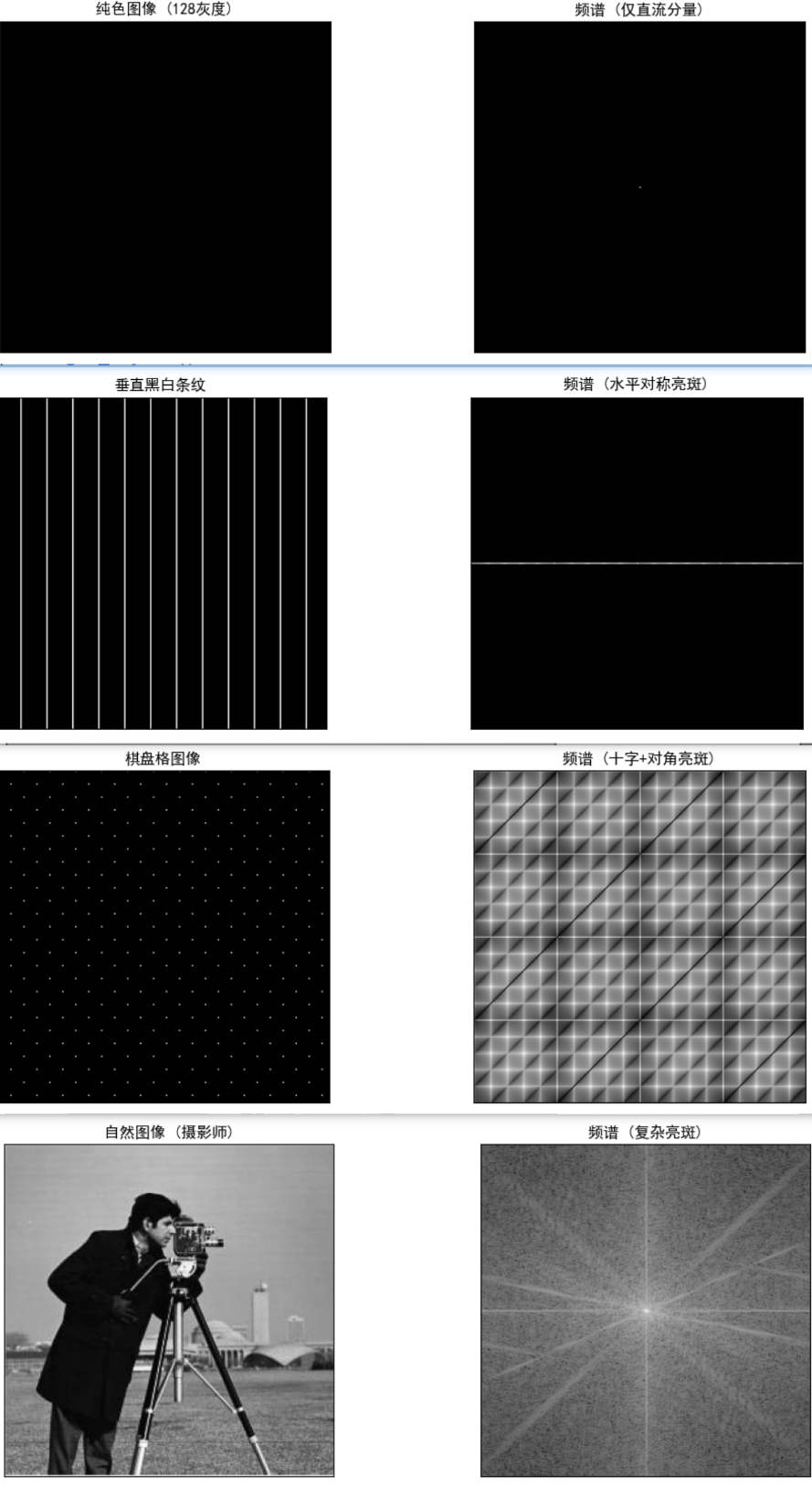The width and height of the screenshot is (812, 1498).
Task: Select the vertical black-white stripes image
Action: [163, 563]
